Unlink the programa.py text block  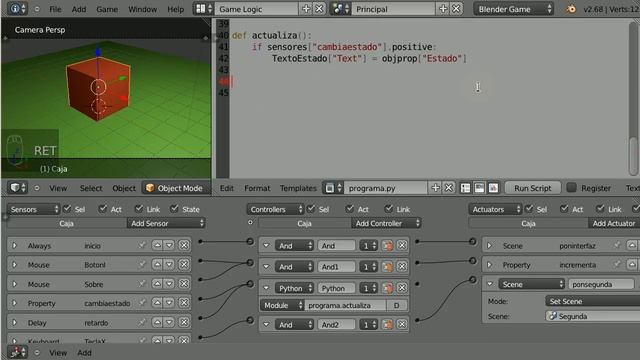click(x=449, y=188)
